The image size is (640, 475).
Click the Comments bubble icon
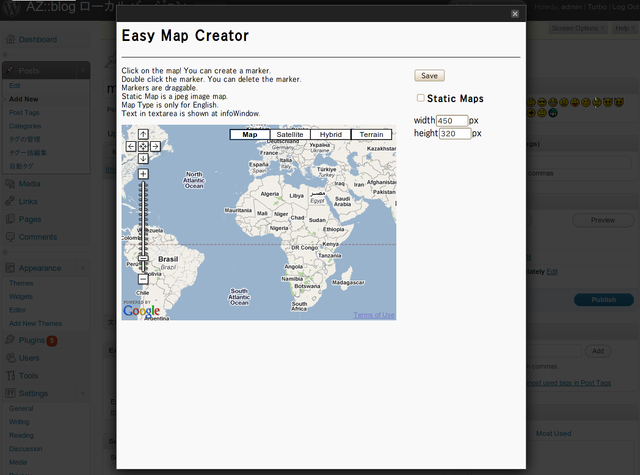click(10, 237)
